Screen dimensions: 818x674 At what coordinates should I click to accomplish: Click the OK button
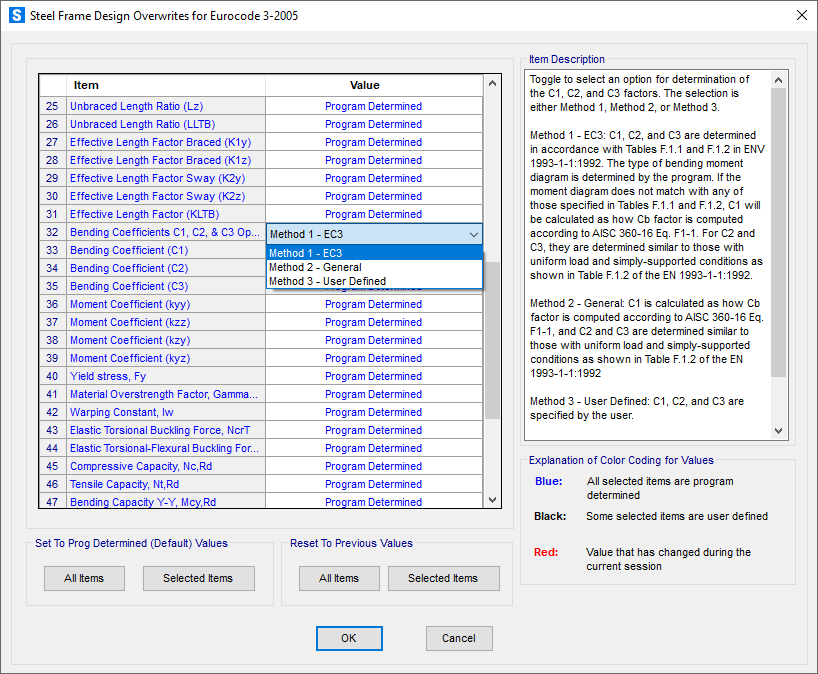click(349, 638)
